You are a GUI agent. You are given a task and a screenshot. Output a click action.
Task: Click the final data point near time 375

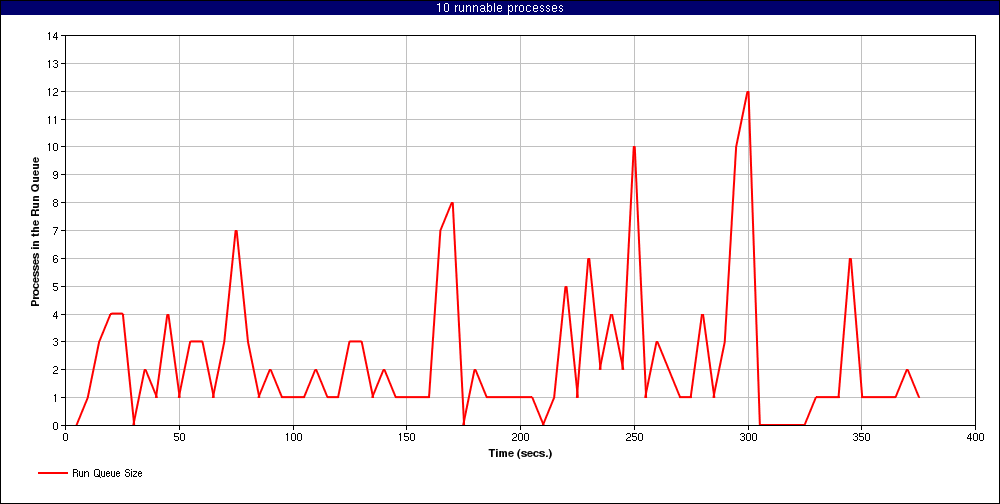(x=918, y=397)
